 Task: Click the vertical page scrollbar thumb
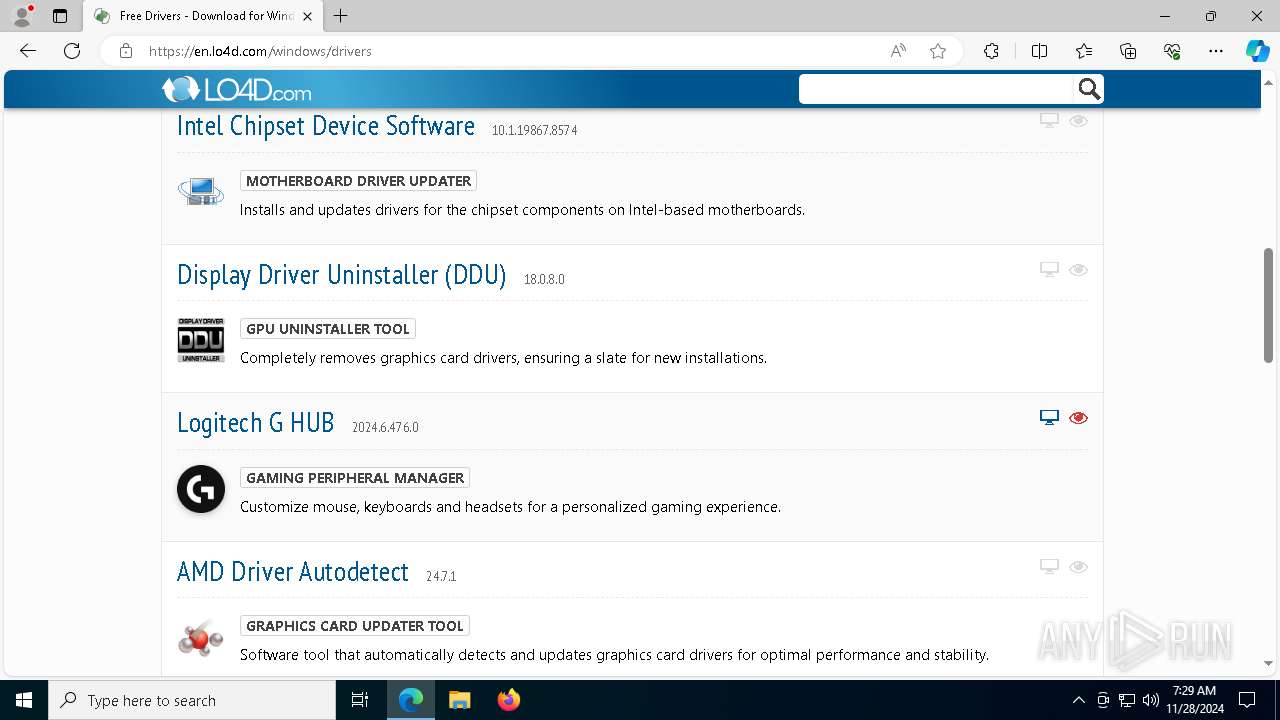point(1269,305)
